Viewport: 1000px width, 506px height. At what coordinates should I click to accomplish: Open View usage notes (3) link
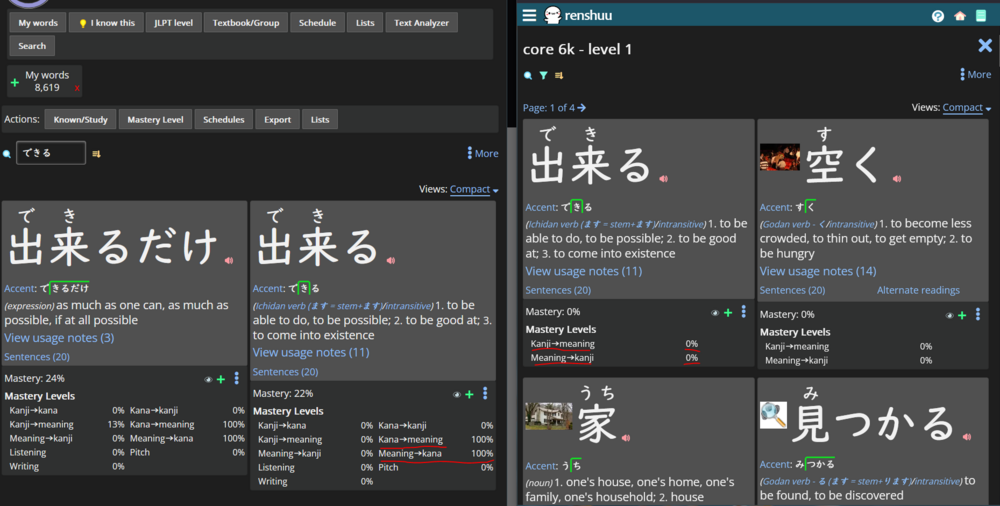pos(59,338)
